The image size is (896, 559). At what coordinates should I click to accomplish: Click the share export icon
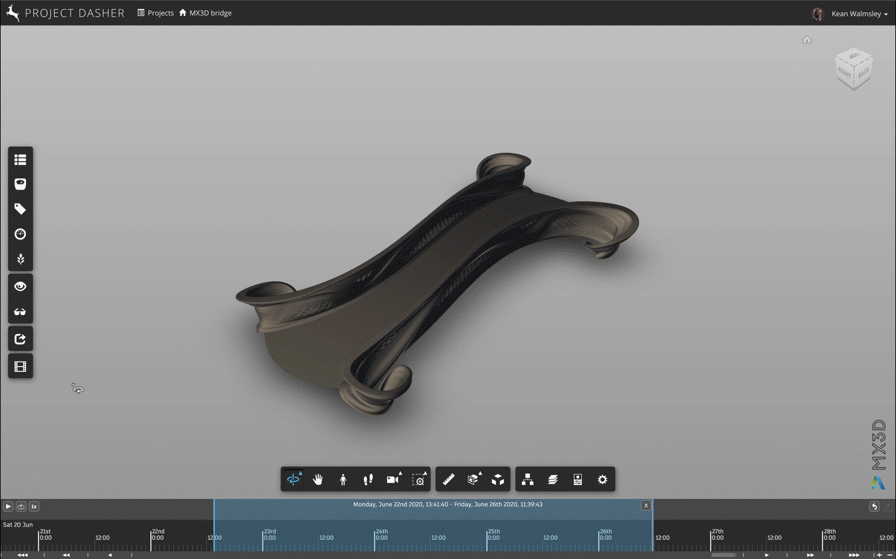coord(20,340)
